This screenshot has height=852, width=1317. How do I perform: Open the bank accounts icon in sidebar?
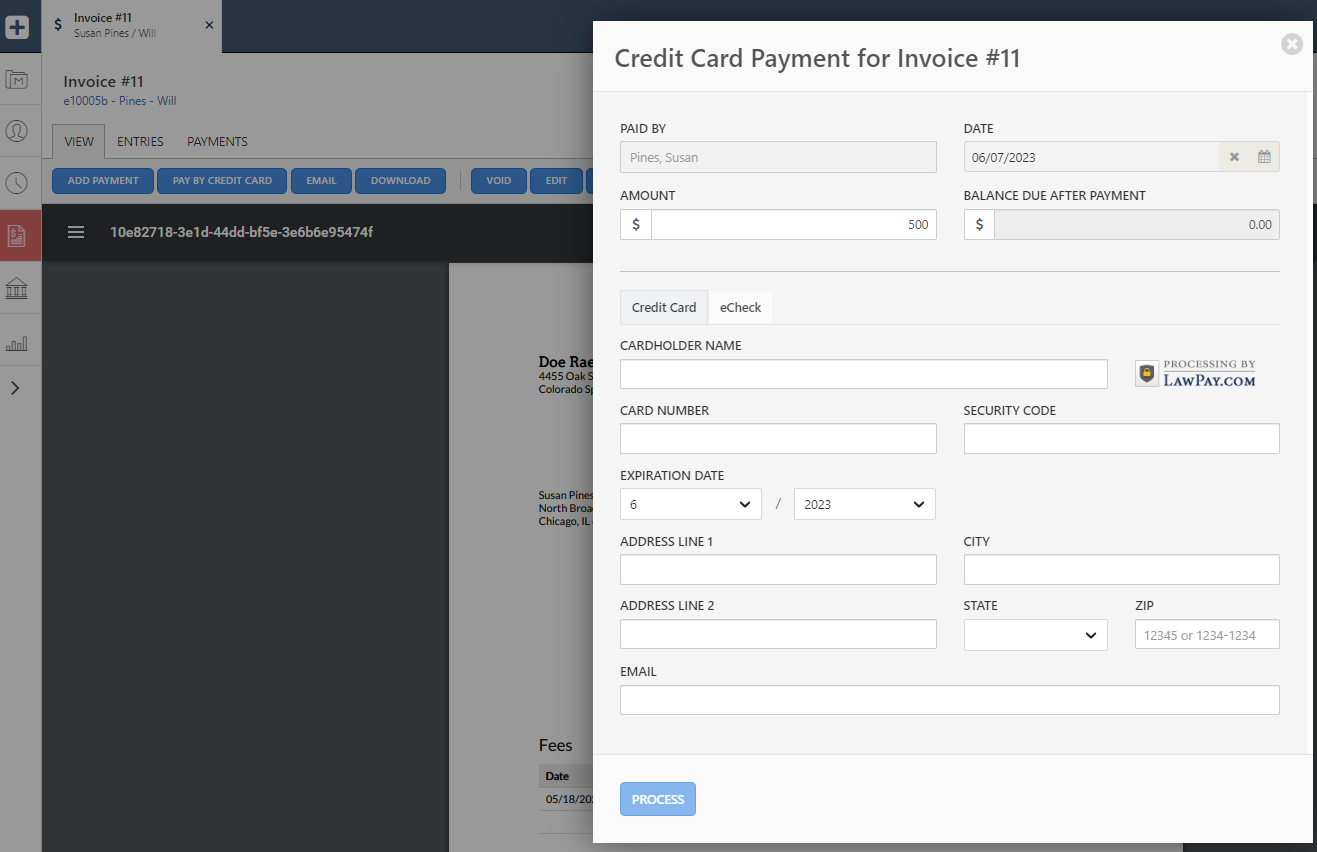click(x=17, y=290)
